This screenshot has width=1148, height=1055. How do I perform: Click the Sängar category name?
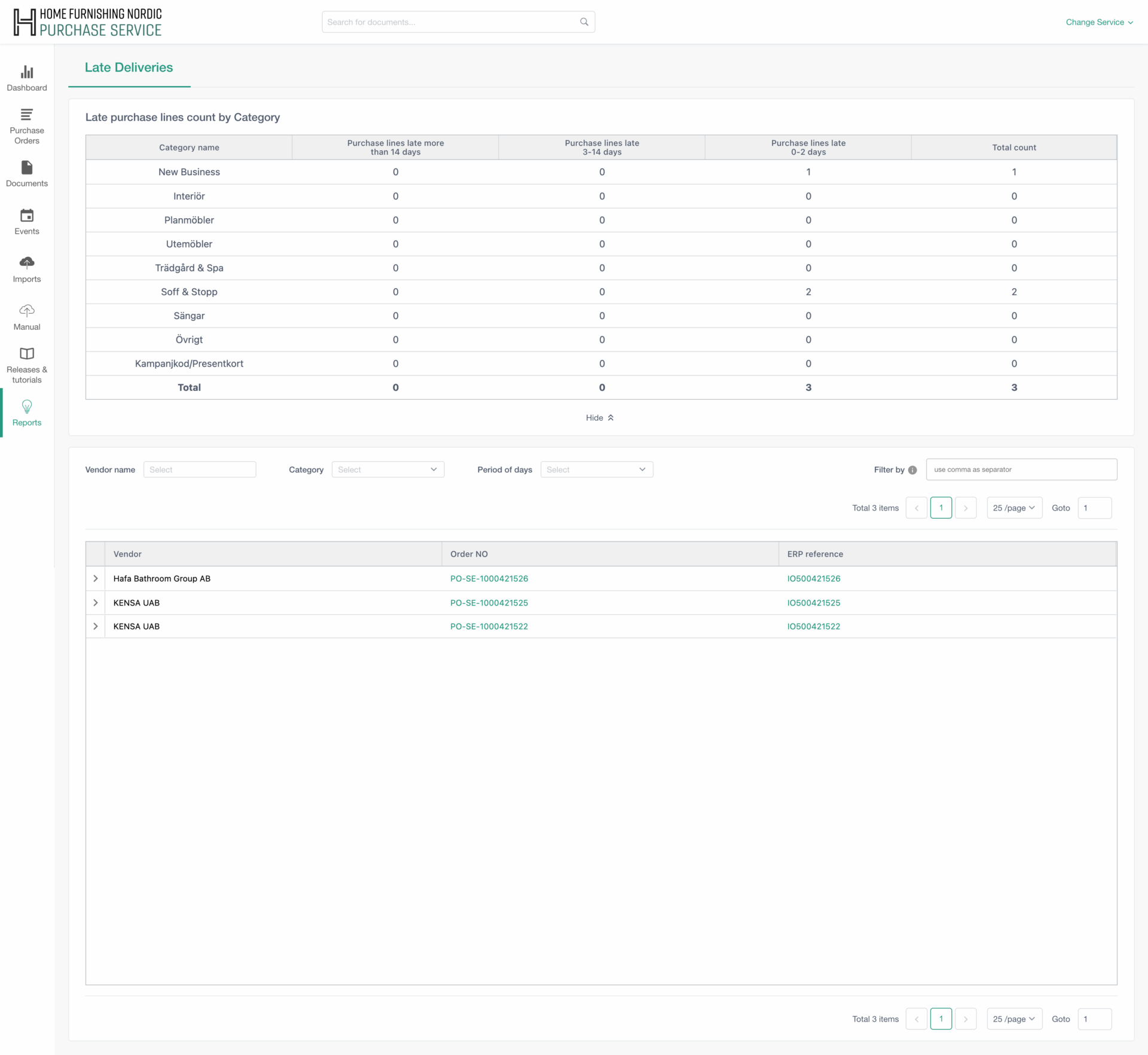click(189, 316)
